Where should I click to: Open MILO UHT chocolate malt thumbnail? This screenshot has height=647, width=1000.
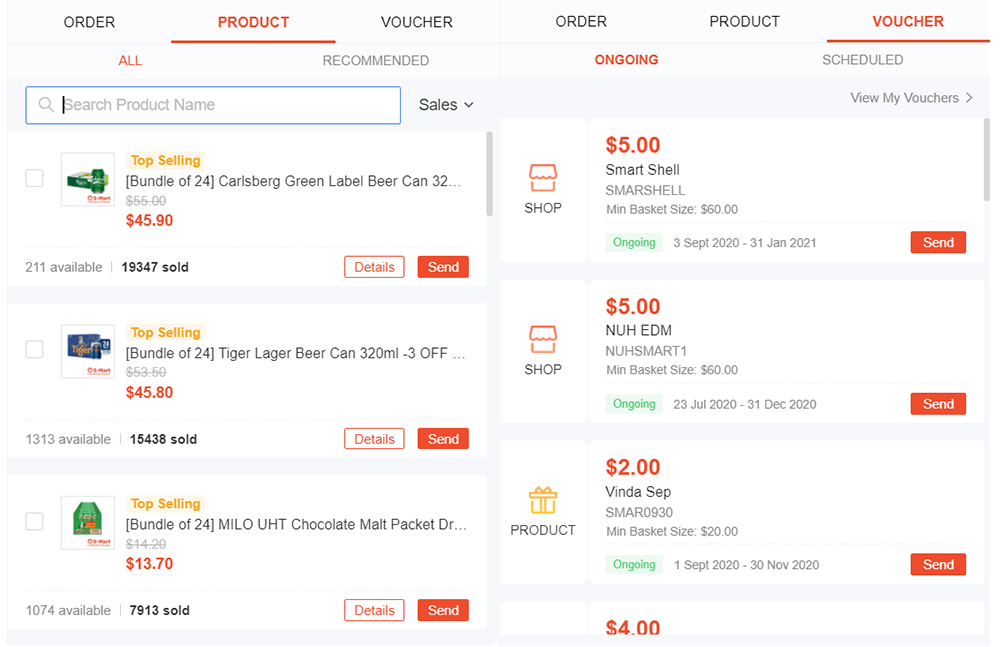88,523
